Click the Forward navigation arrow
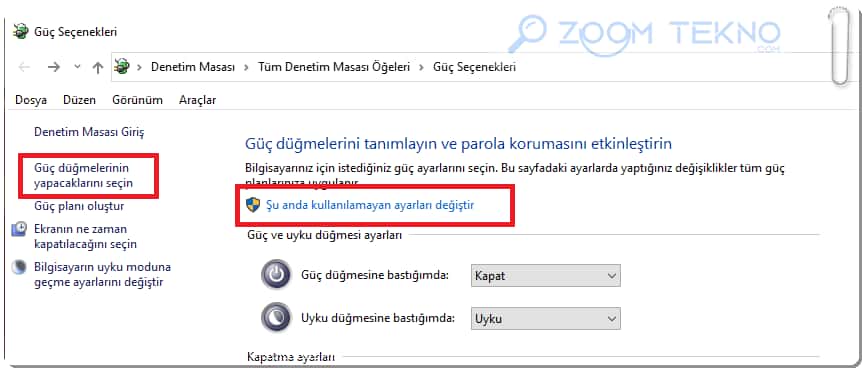This screenshot has width=865, height=371. [54, 67]
